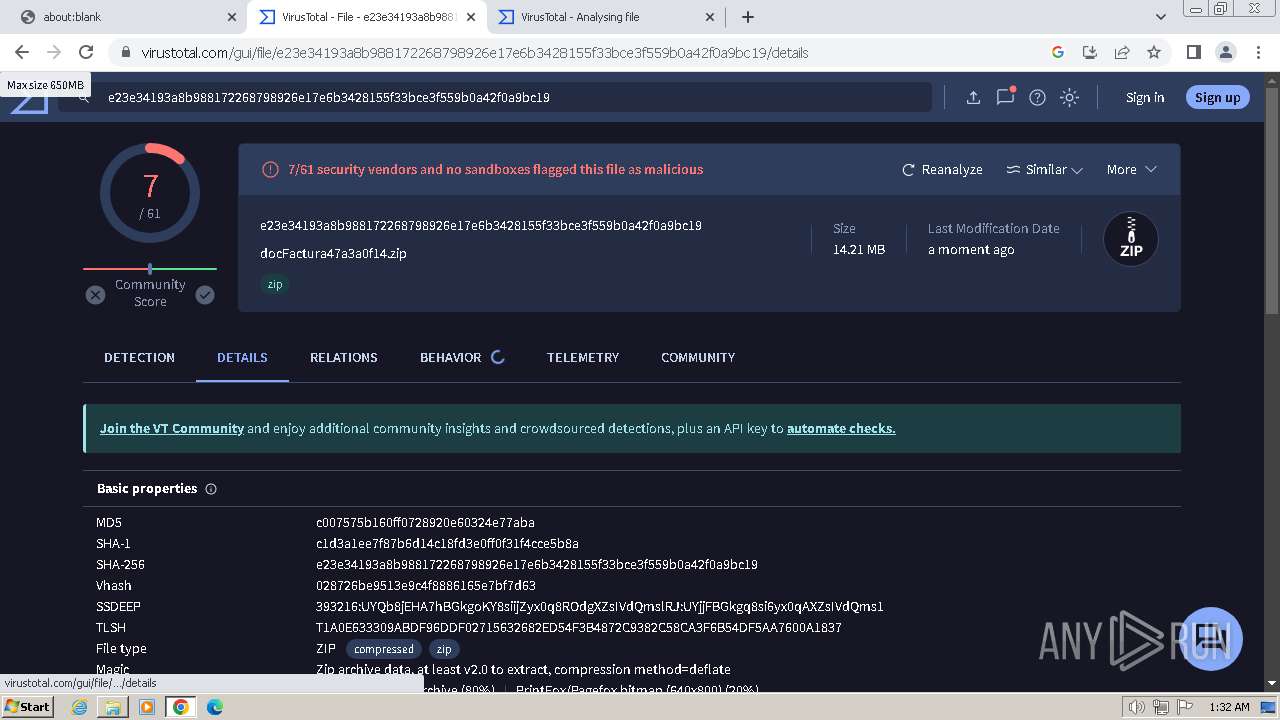
Task: Bookmark this page with star icon
Action: pyautogui.click(x=1154, y=52)
